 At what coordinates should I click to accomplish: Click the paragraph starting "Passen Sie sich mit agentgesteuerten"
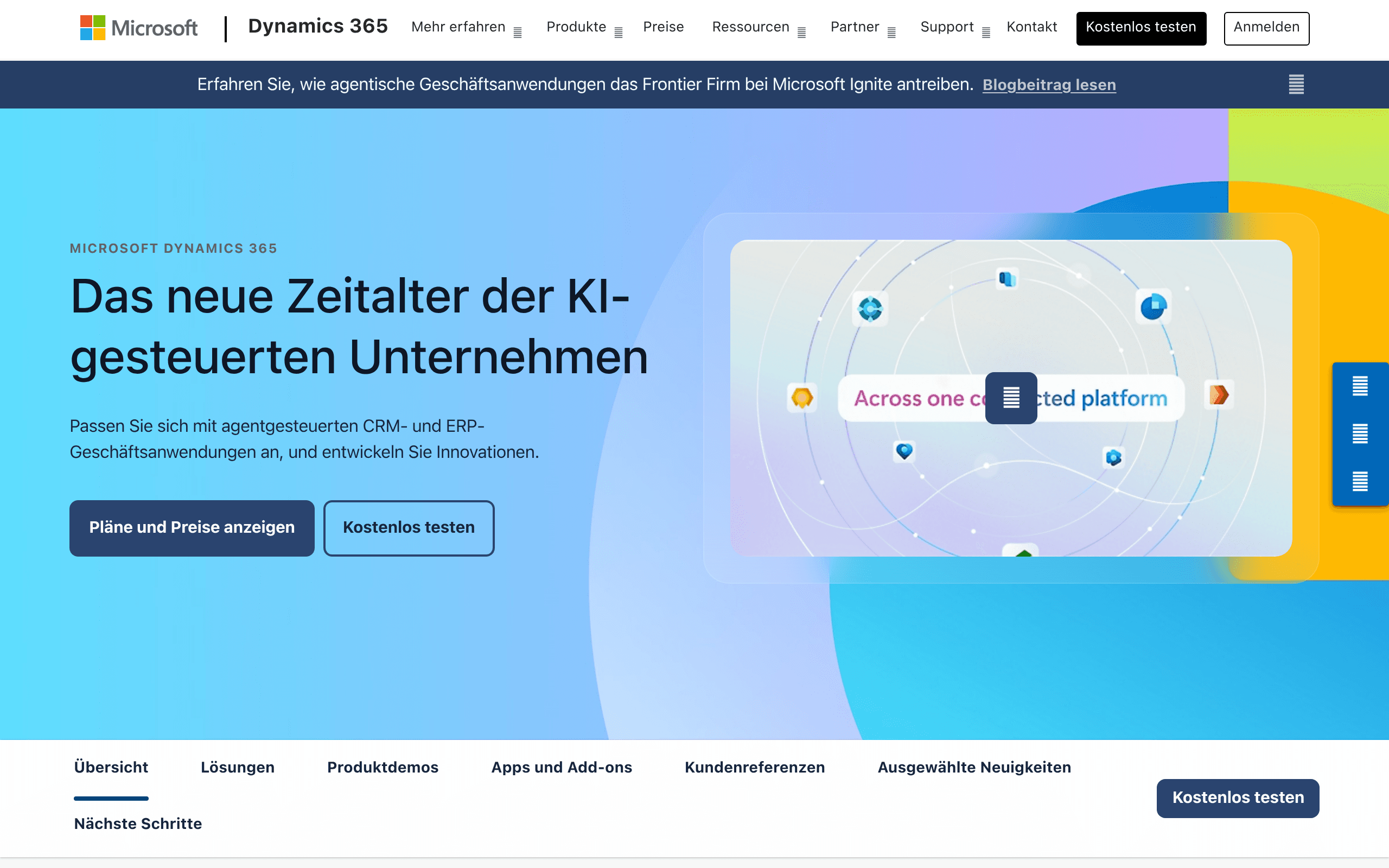(x=304, y=439)
